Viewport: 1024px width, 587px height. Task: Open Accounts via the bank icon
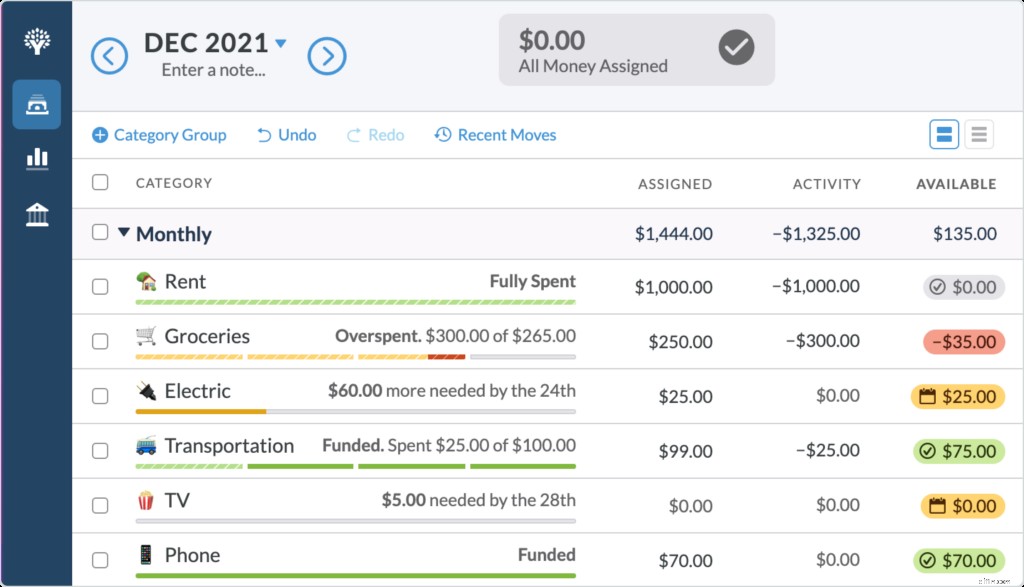(x=36, y=214)
